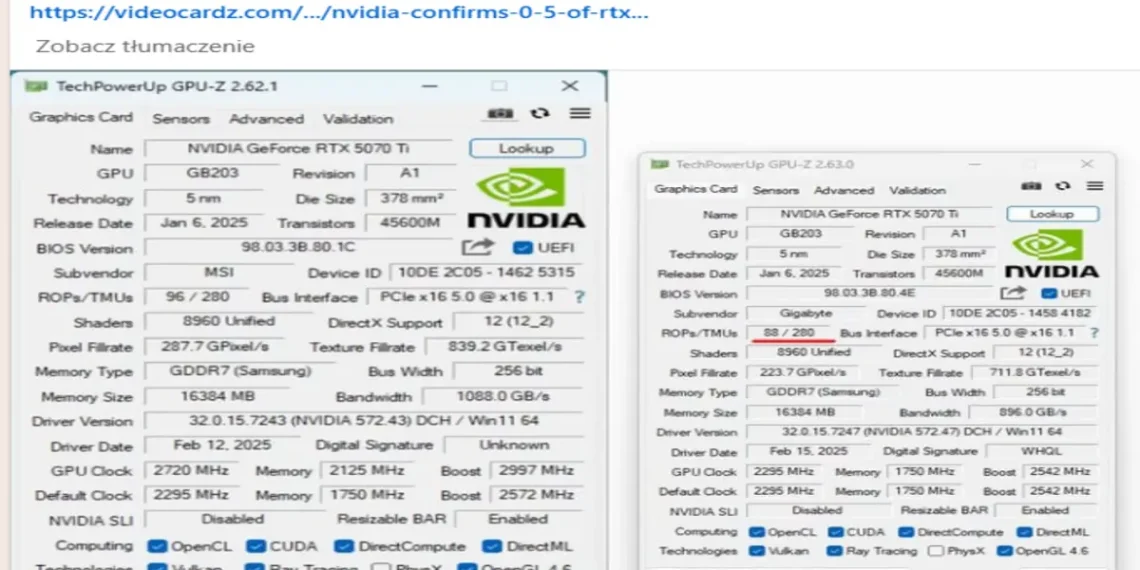Image resolution: width=1140 pixels, height=570 pixels.
Task: Click Bandwidth value 1088.0 GB/s
Action: pyautogui.click(x=503, y=396)
